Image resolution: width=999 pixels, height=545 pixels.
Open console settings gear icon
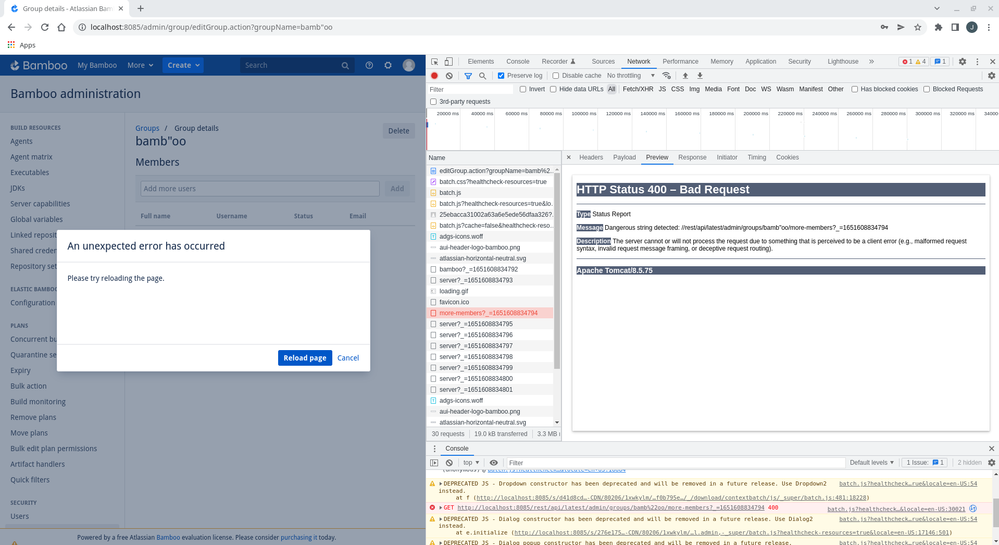[991, 463]
